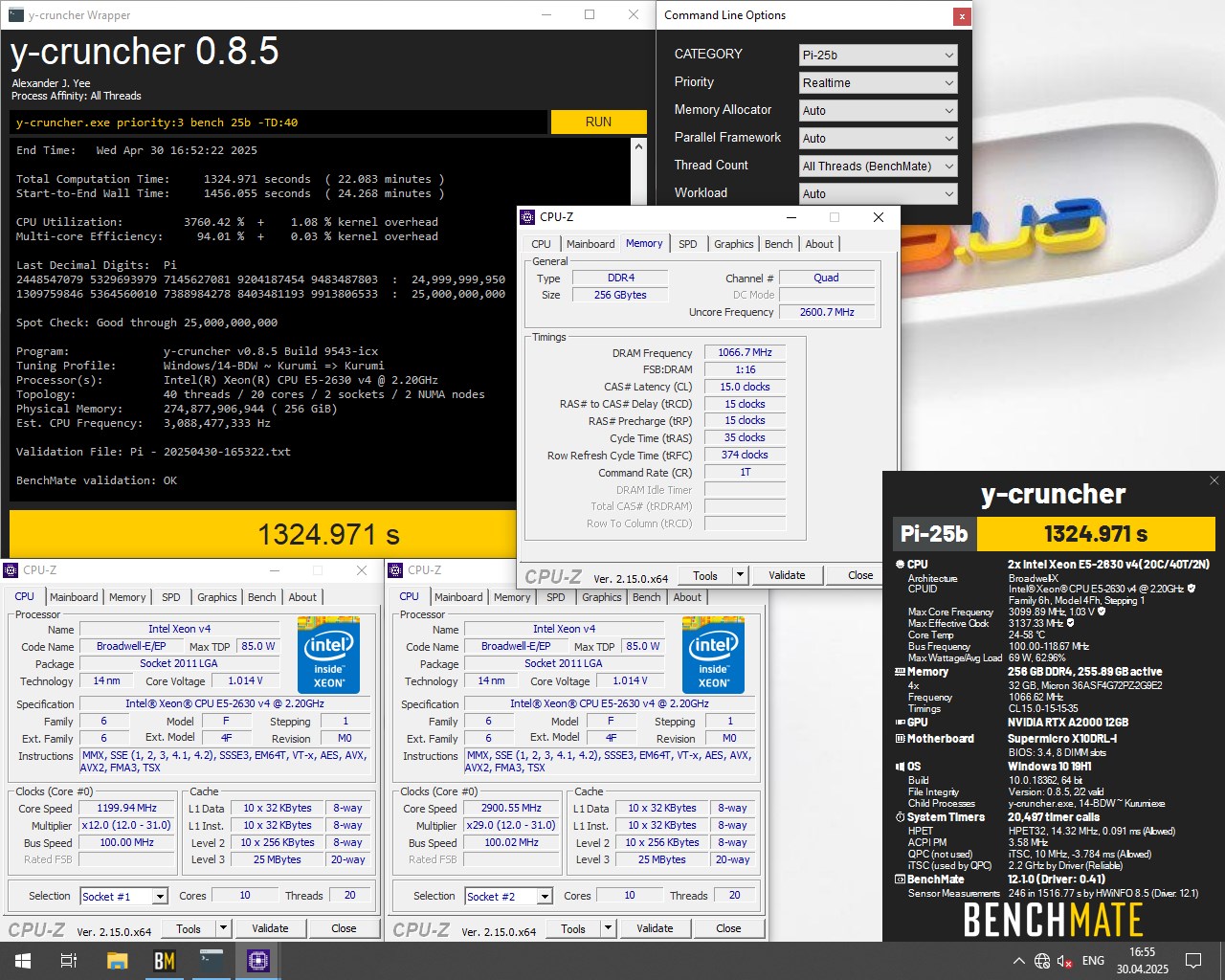Click Tools button in CPU-Z Memory window
Viewport: 1225px width, 980px height.
pyautogui.click(x=705, y=575)
